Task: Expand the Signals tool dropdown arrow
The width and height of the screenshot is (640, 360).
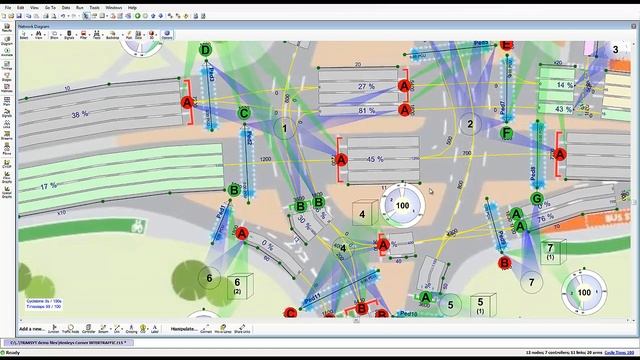Action: pos(76,35)
